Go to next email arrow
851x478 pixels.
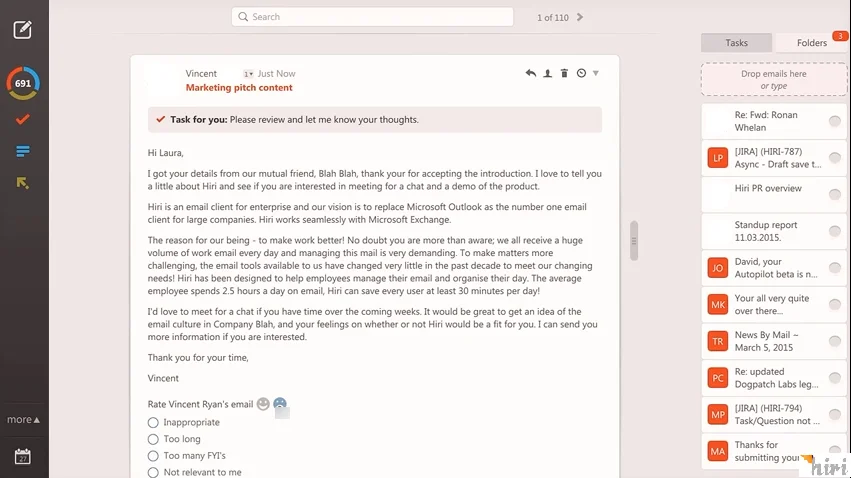[x=580, y=17]
